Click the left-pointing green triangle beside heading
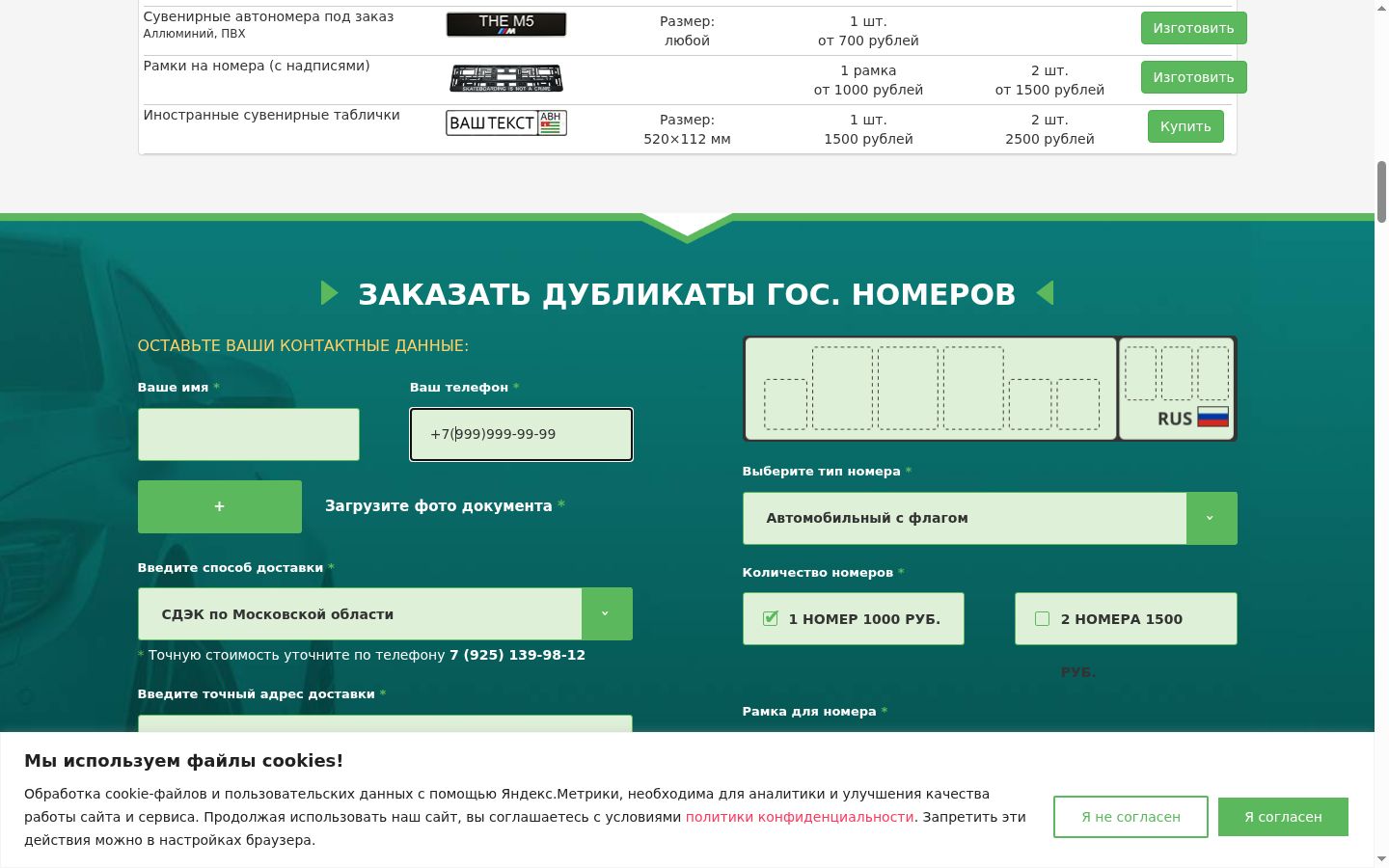1389x868 pixels. [1045, 292]
